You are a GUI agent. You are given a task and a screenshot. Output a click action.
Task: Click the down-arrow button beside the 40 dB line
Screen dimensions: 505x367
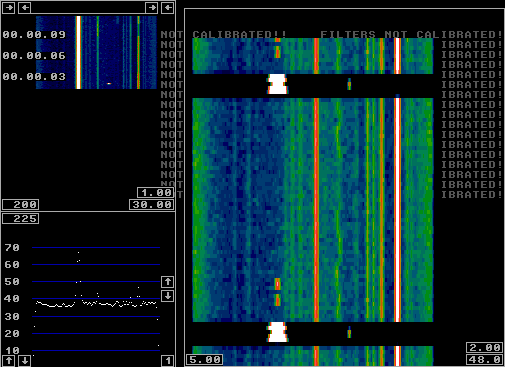168,296
